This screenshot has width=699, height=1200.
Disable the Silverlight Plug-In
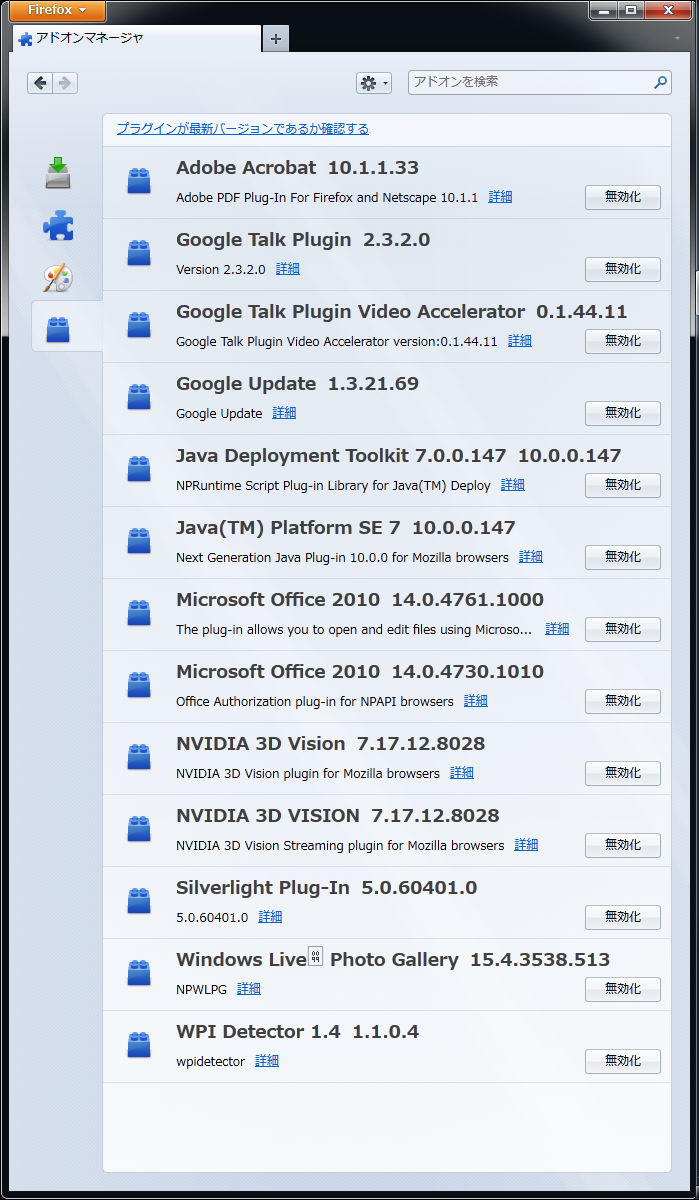coord(622,918)
